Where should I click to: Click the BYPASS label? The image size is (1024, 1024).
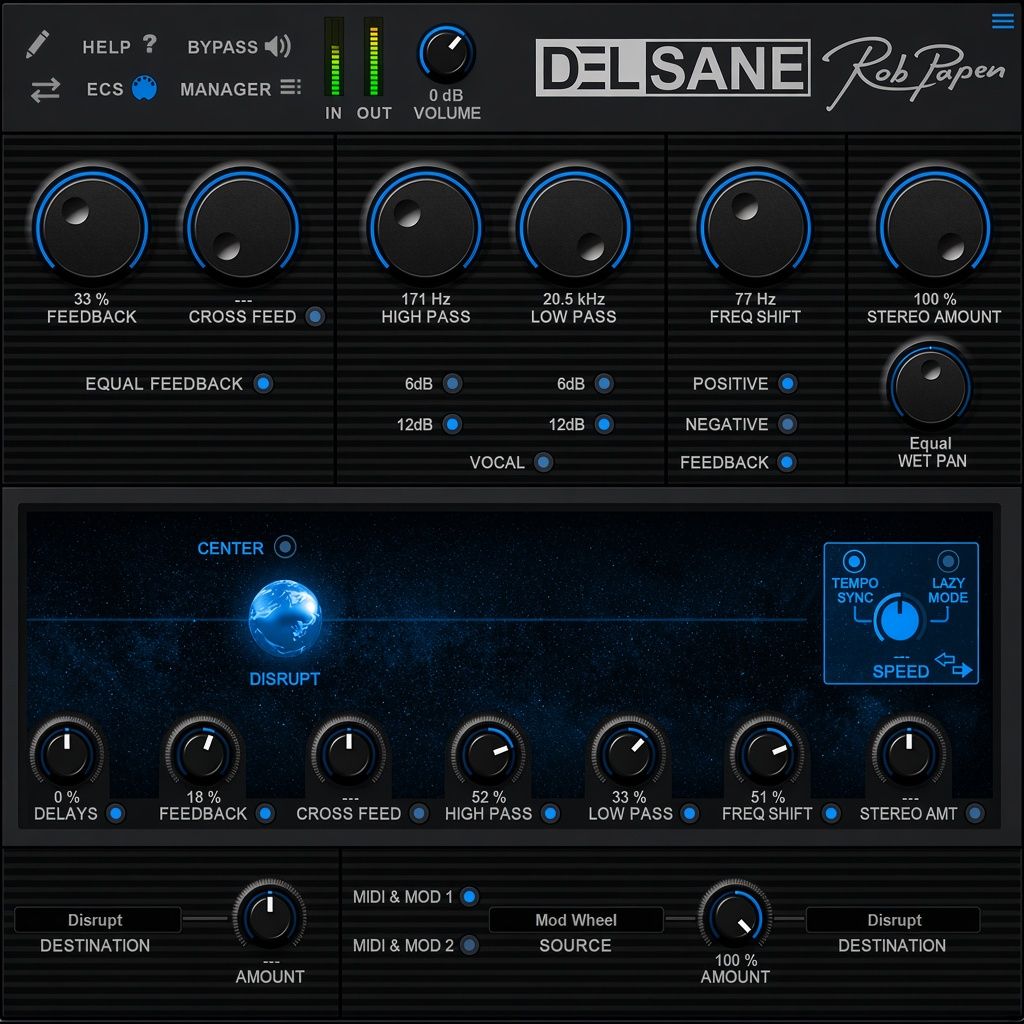pos(223,47)
